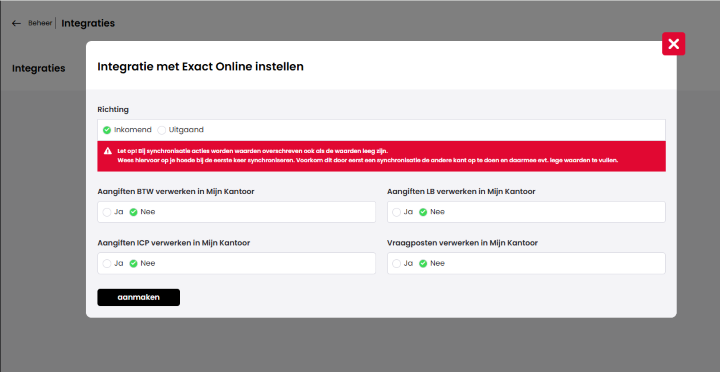Screen dimensions: 720x372
Task: Choose Ja for Vraagposten verwerken
Action: pyautogui.click(x=397, y=264)
